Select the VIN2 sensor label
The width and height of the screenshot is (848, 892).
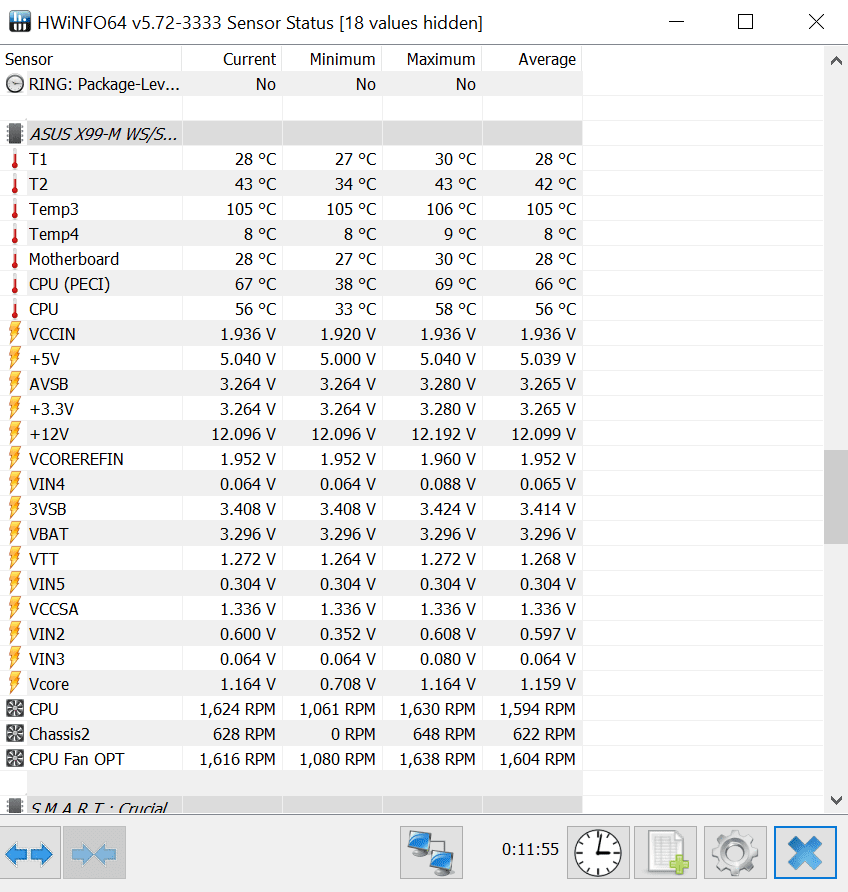tap(47, 634)
